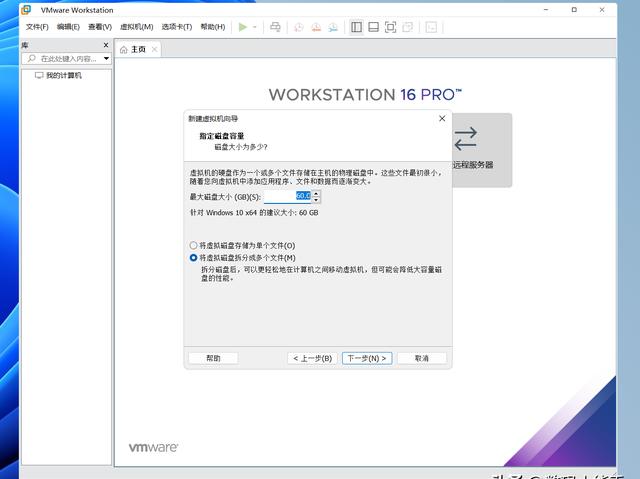Viewport: 640px width, 479px height.
Task: Click the full screen mode icon
Action: 391,27
